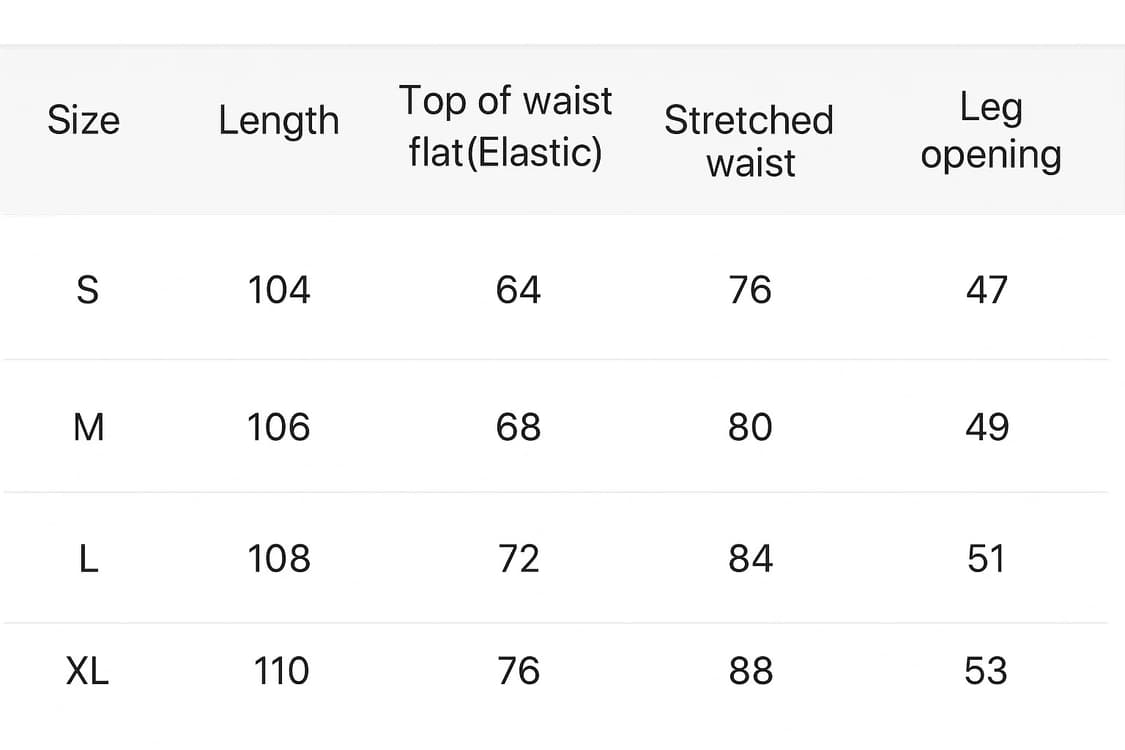The height and width of the screenshot is (750, 1125).
Task: Click the Size column header
Action: (83, 121)
